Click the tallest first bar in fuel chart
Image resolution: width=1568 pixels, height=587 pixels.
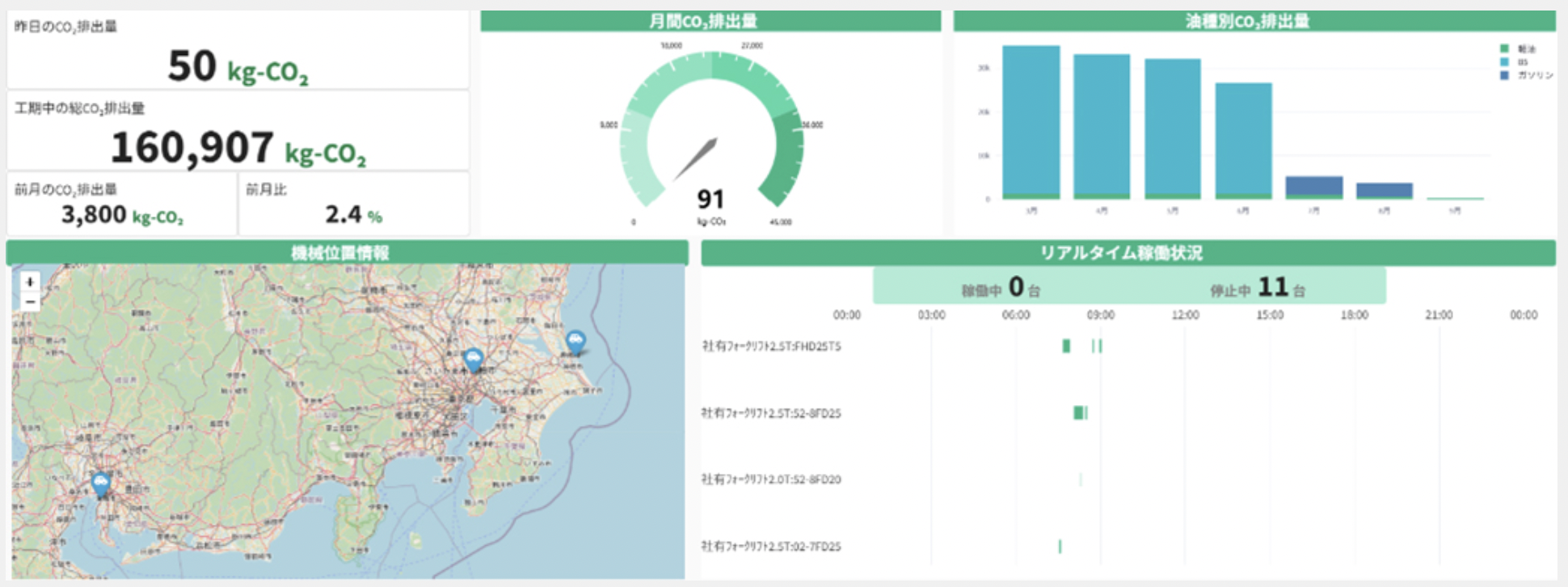click(x=1031, y=120)
